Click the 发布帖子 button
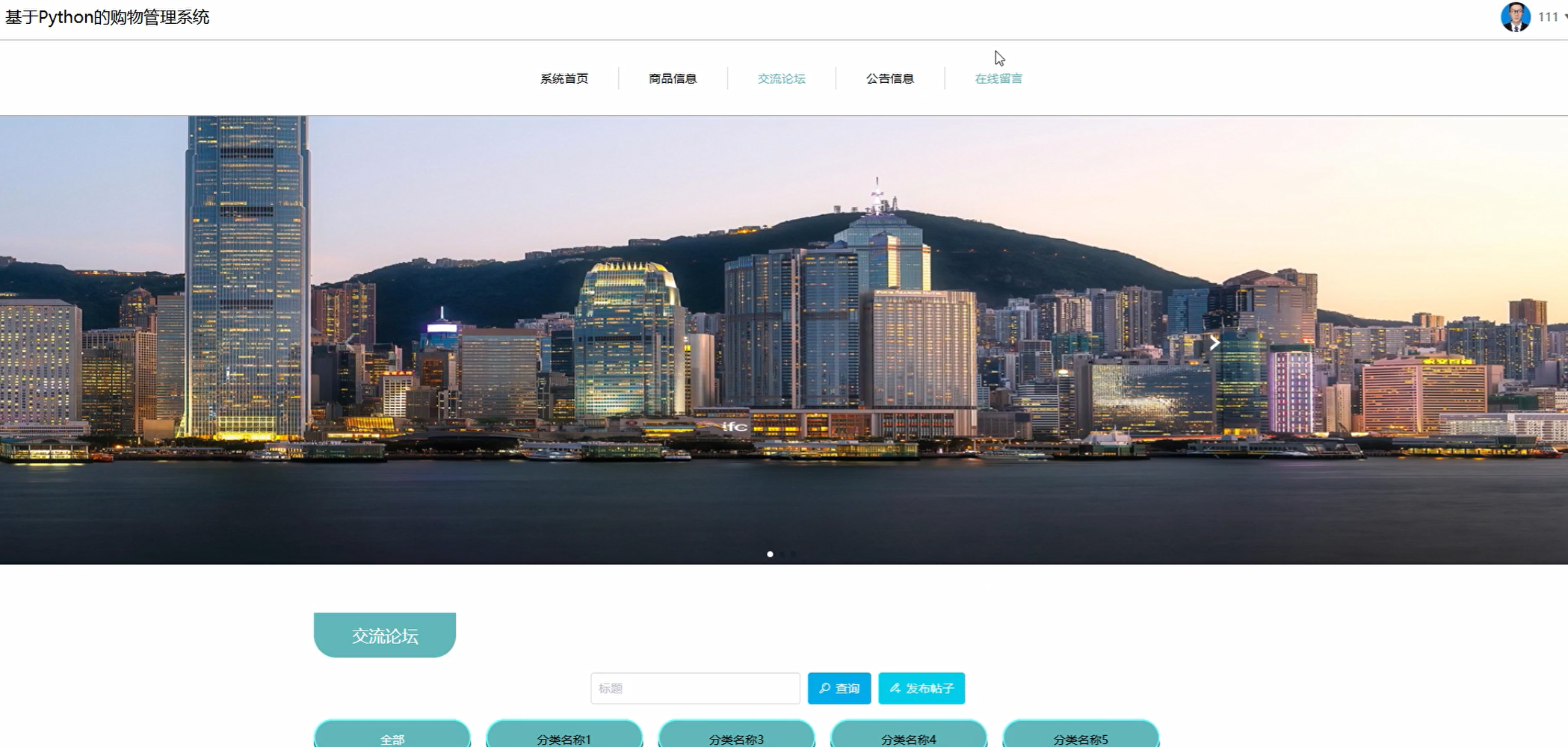 point(922,688)
